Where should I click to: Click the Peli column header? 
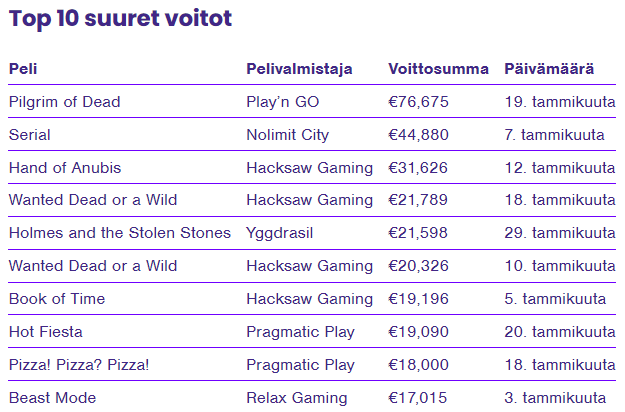pos(23,69)
